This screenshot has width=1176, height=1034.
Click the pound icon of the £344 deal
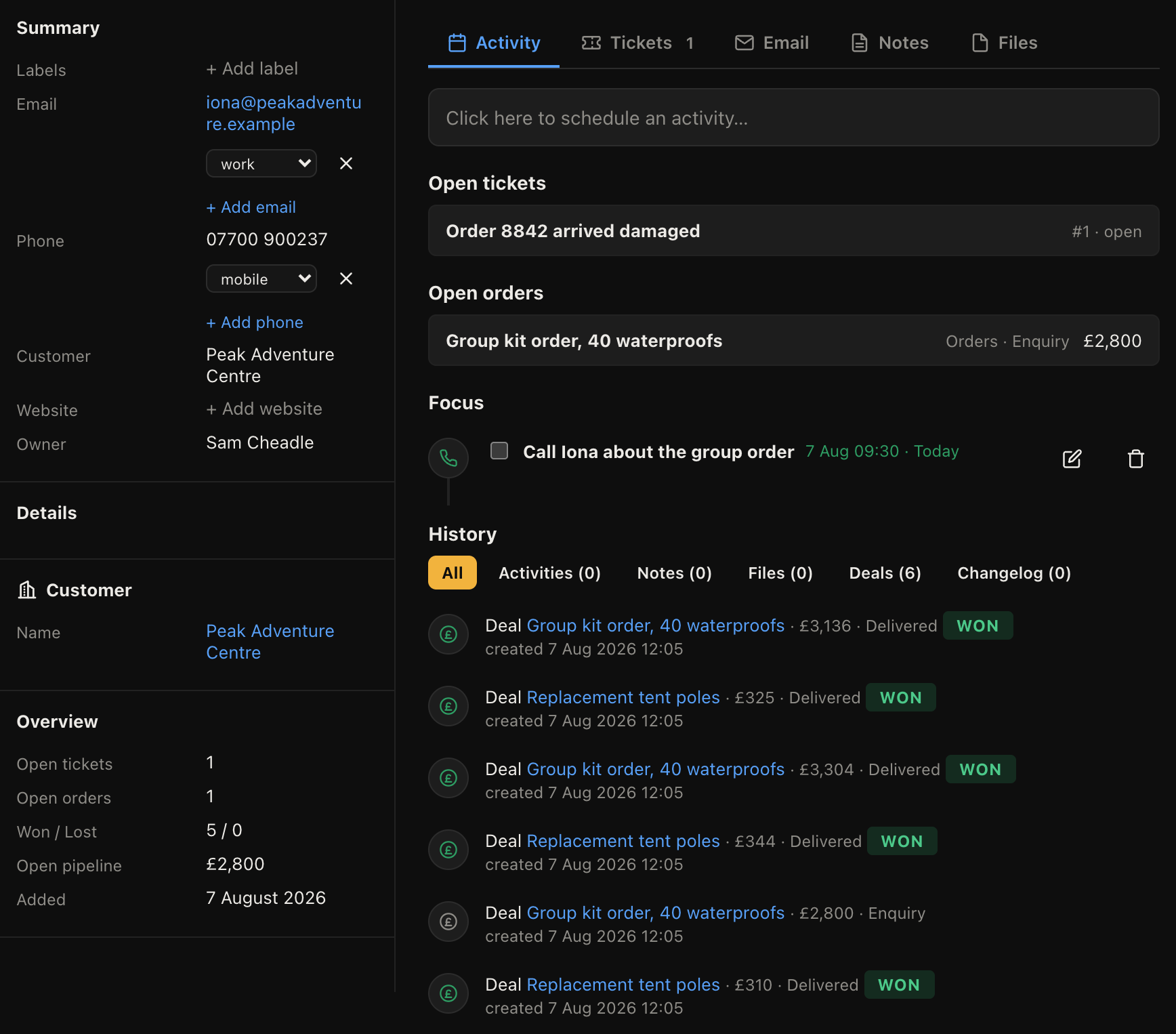(448, 850)
